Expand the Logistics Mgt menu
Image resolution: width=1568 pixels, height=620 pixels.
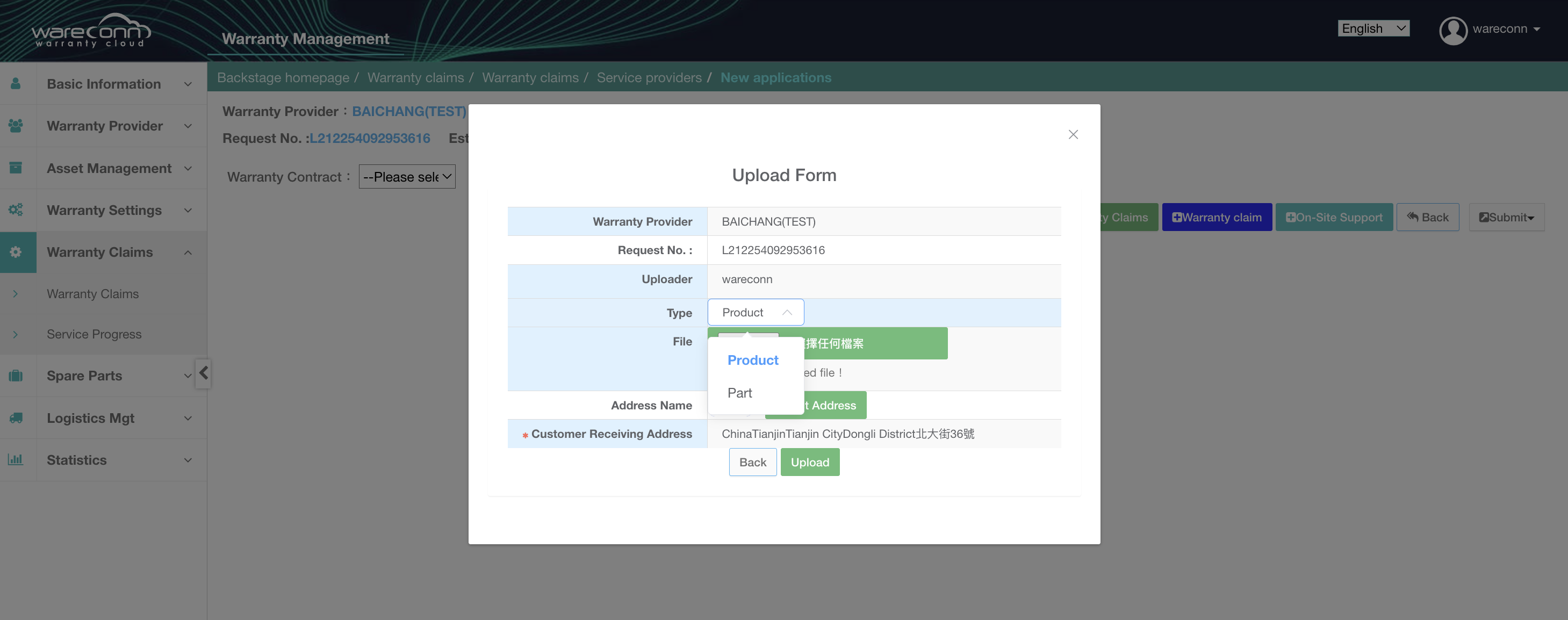[188, 417]
